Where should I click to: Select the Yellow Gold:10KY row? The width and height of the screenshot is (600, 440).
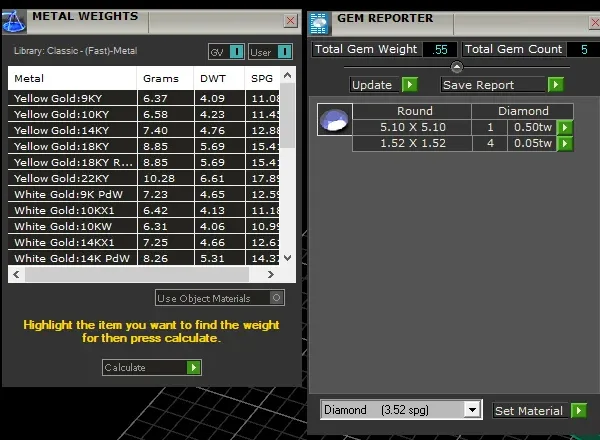[143, 114]
